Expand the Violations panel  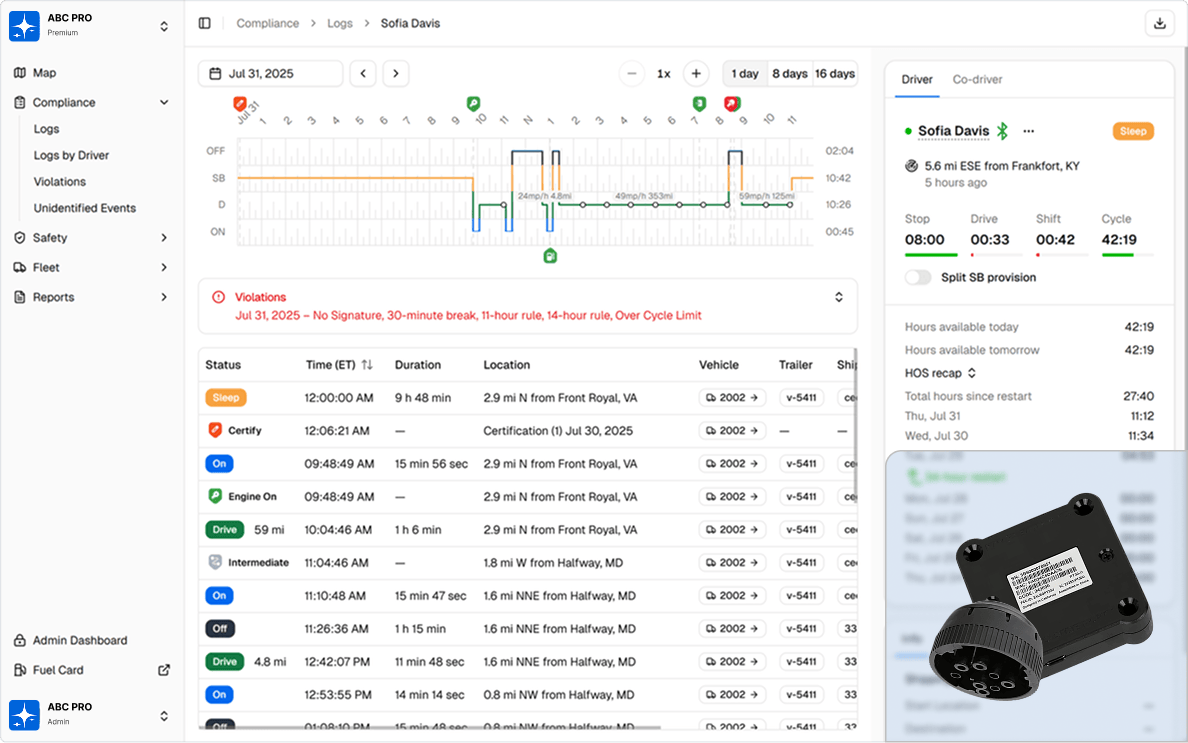pyautogui.click(x=838, y=297)
